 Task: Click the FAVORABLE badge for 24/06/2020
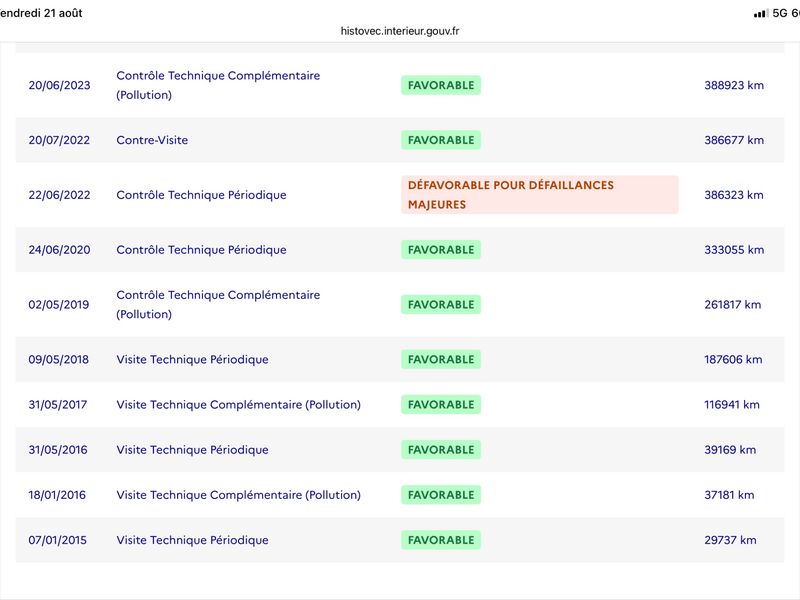pos(441,250)
